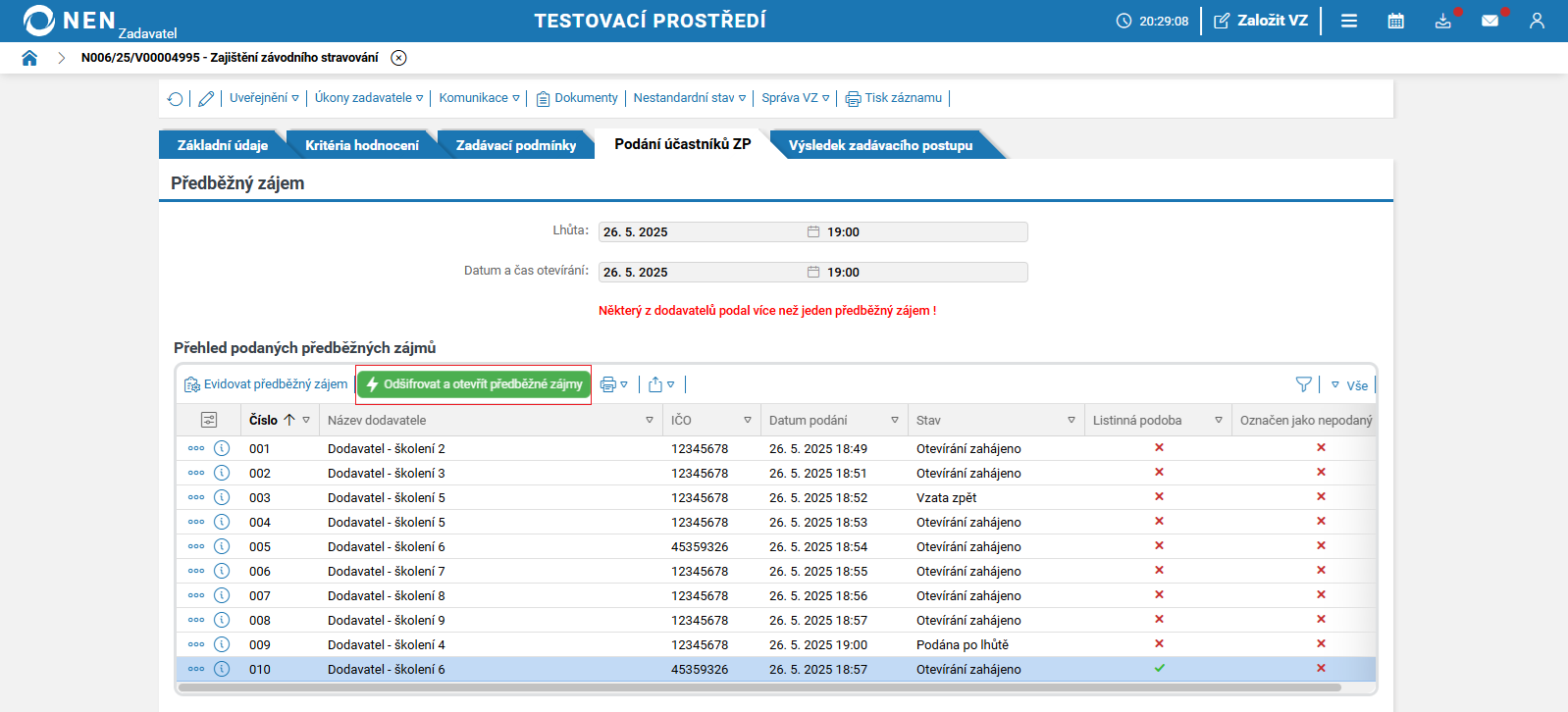This screenshot has width=1568, height=712.
Task: Open the table print dropdown
Action: (614, 384)
